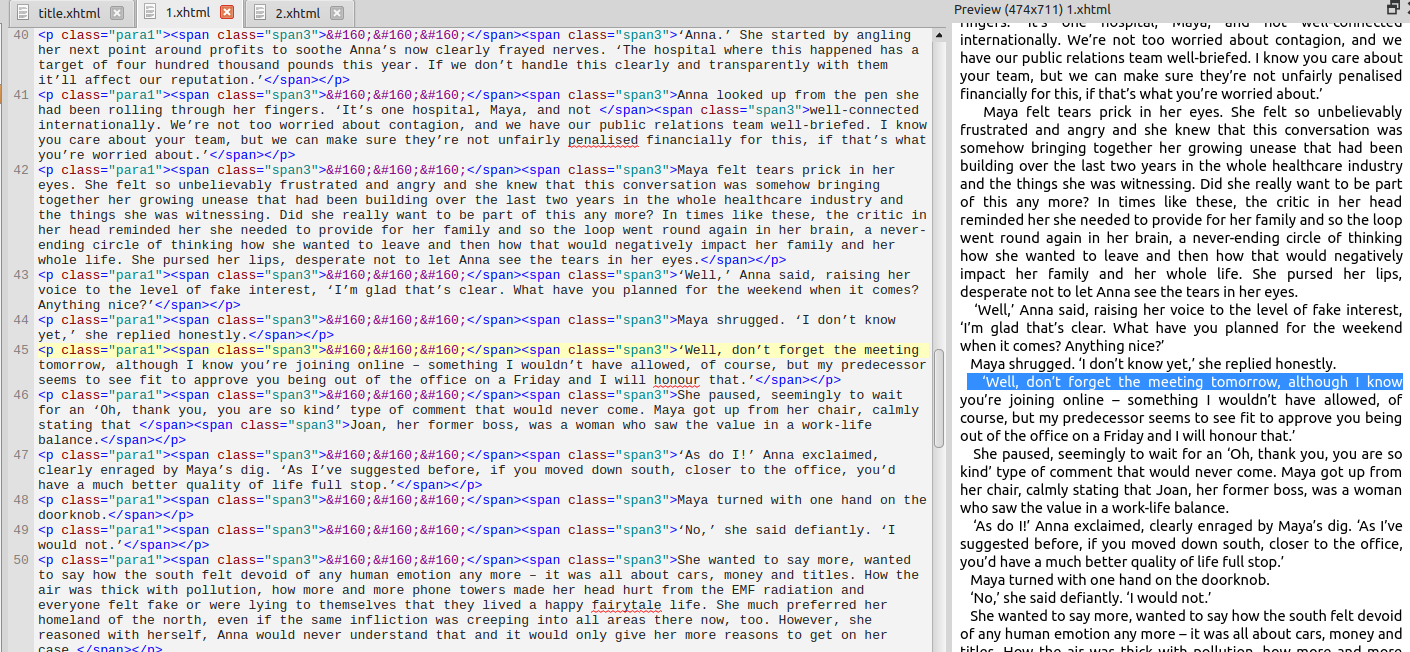Click the underlined word 'honour' in code

(x=677, y=381)
